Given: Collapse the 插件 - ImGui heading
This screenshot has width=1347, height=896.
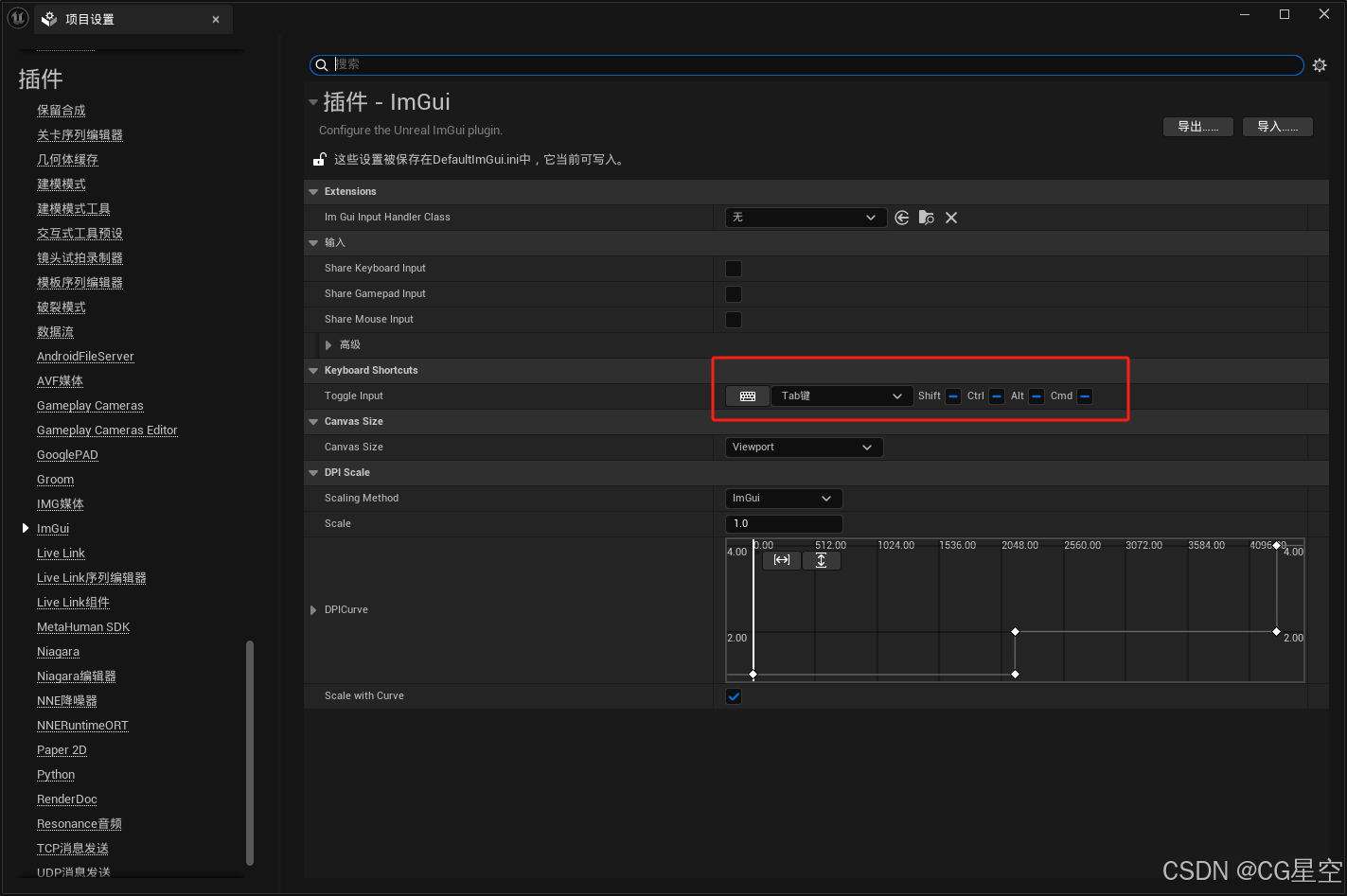Looking at the screenshot, I should 313,101.
